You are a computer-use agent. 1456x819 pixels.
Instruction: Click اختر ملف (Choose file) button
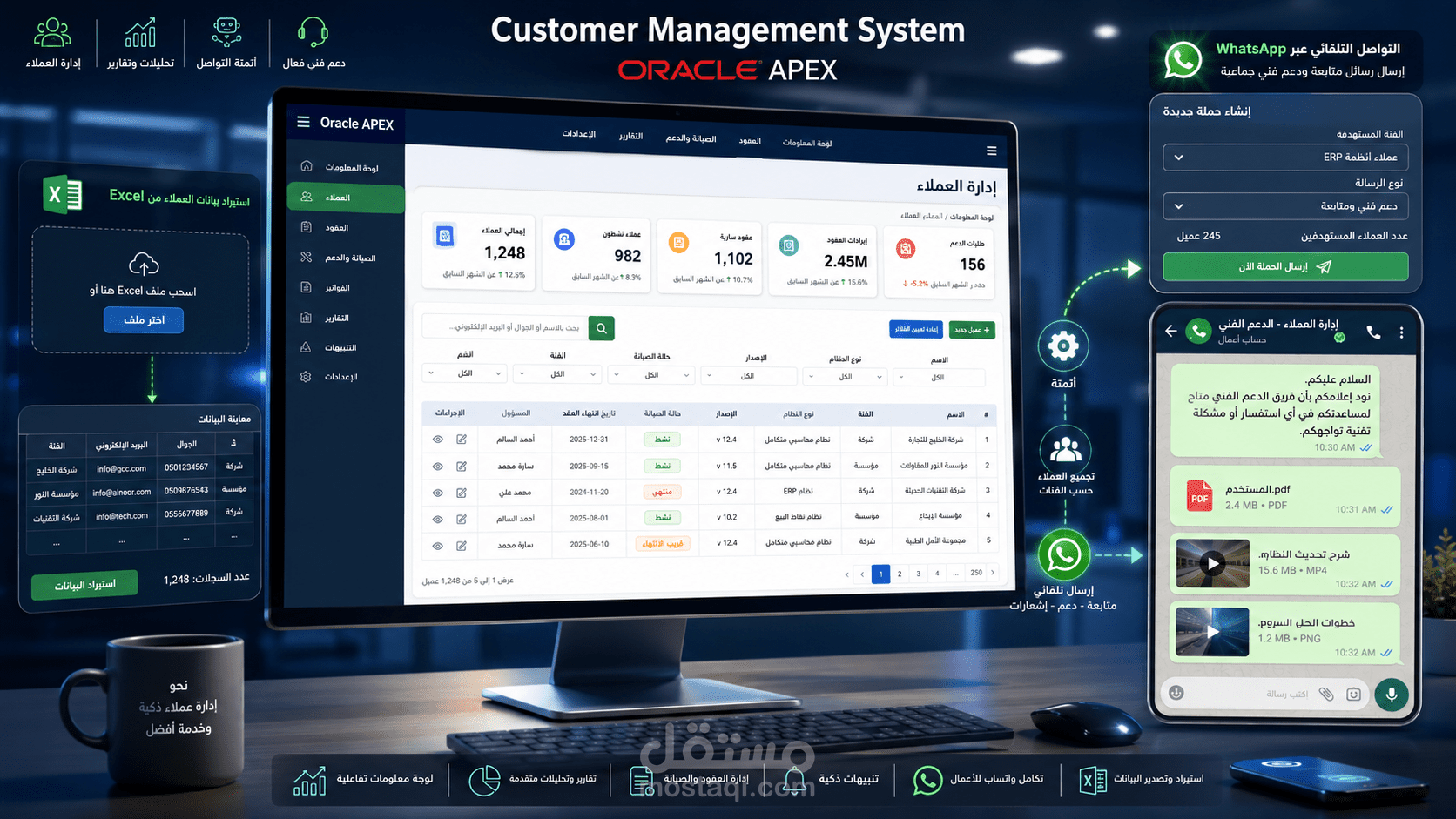tap(144, 320)
